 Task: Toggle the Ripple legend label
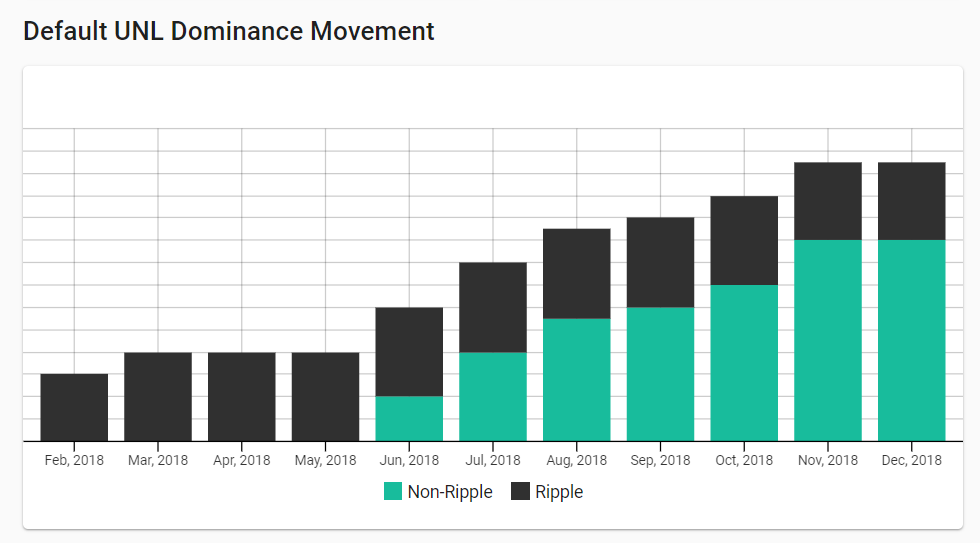point(559,491)
